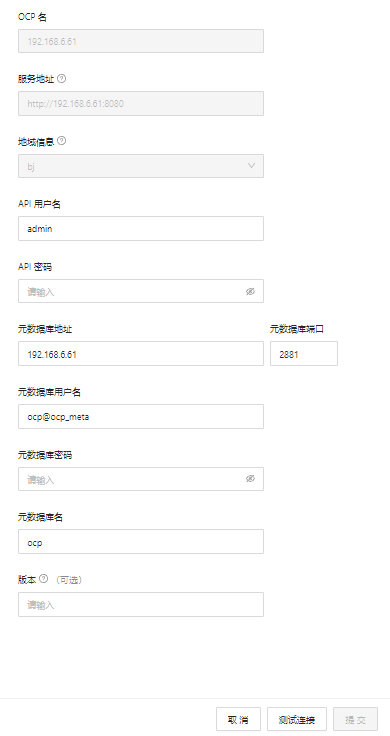390x736 pixels.
Task: Click the 测试连接 button
Action: (x=297, y=720)
